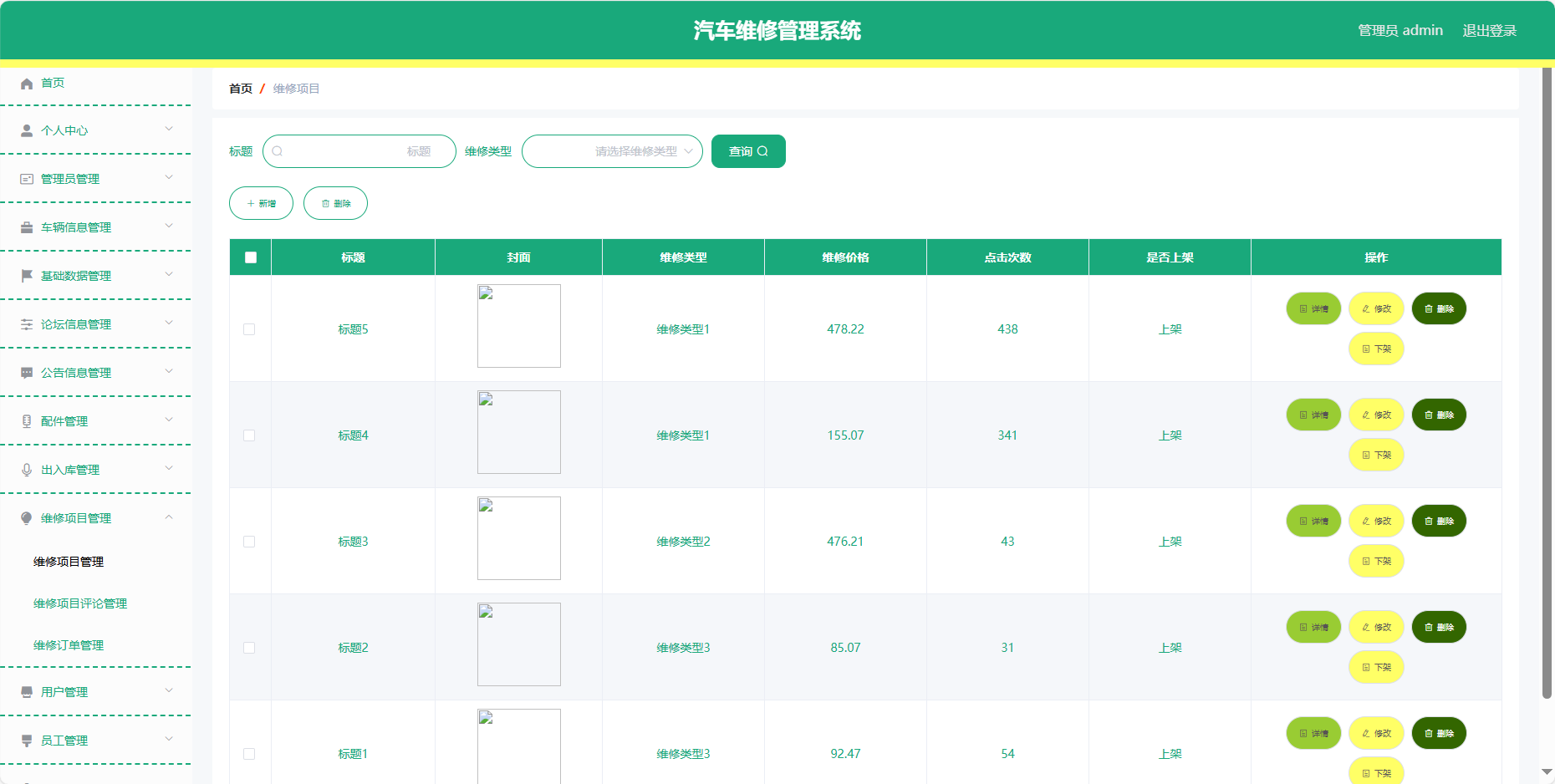Click the card icon beside 管理员管理
The height and width of the screenshot is (784, 1555).
click(27, 180)
